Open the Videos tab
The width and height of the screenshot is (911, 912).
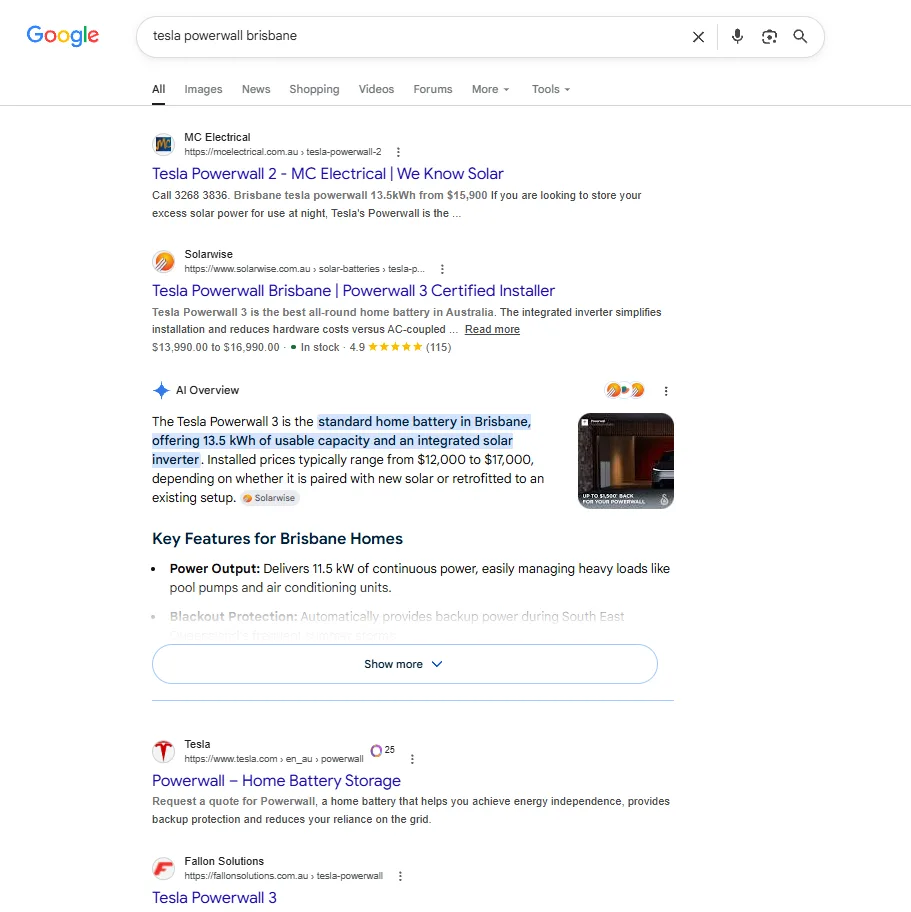(x=376, y=89)
